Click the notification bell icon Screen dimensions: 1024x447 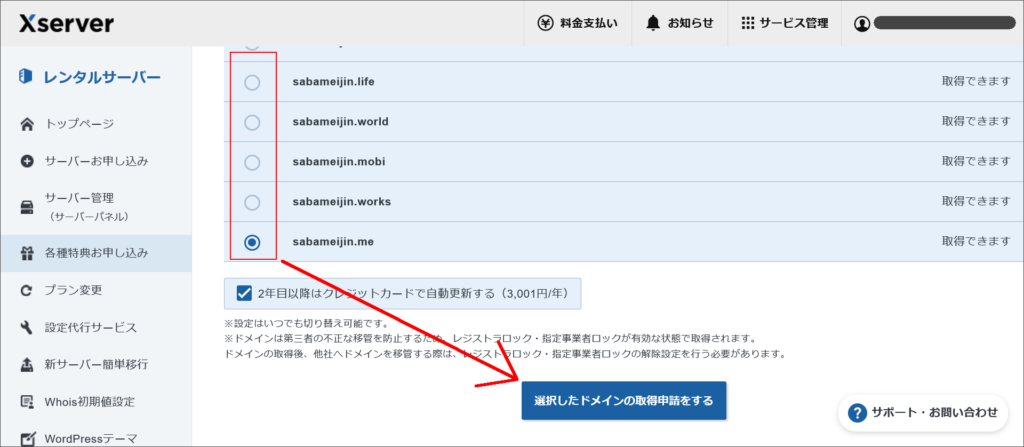tap(653, 24)
